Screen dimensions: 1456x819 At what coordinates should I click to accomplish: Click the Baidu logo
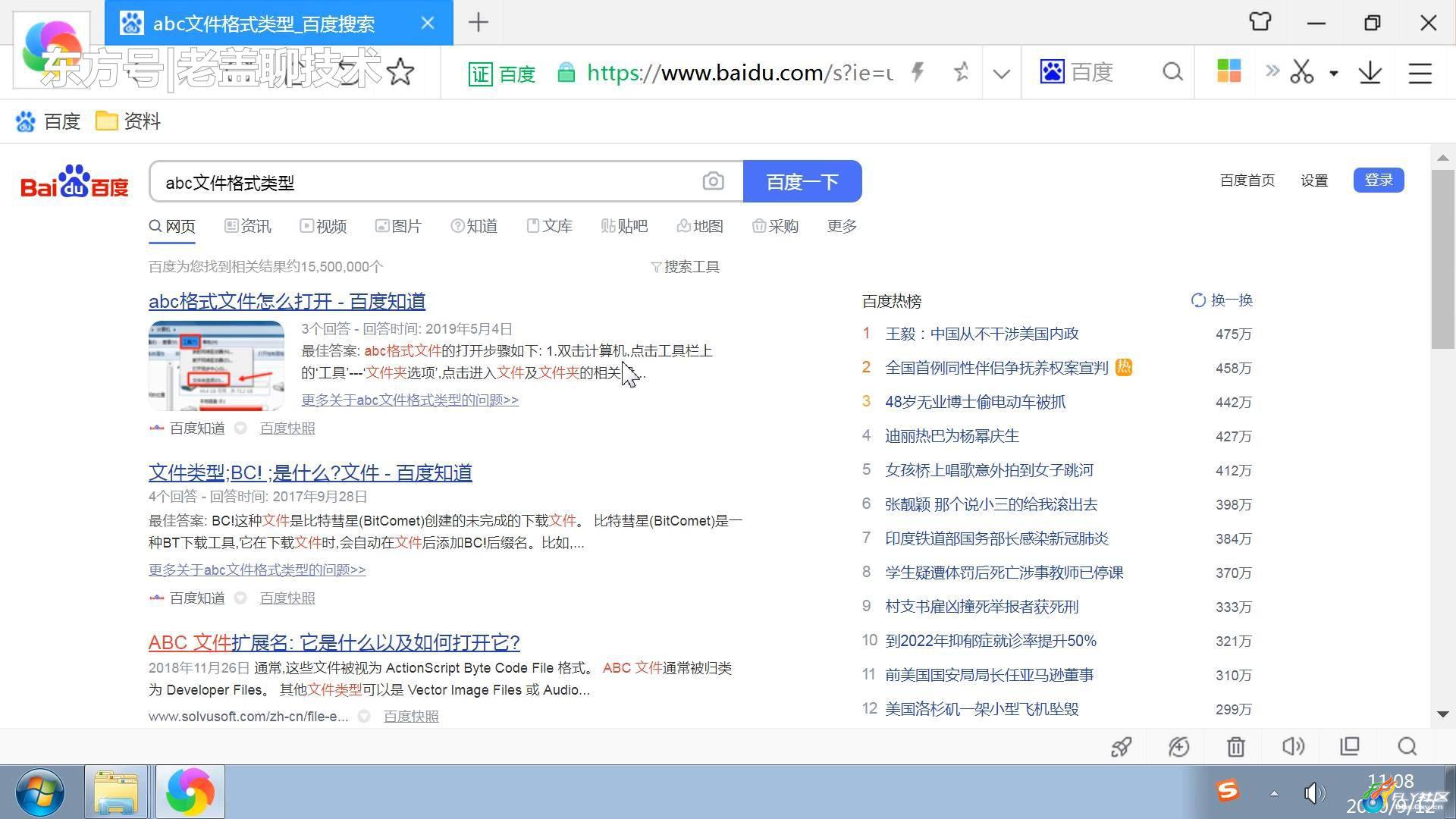(x=74, y=181)
